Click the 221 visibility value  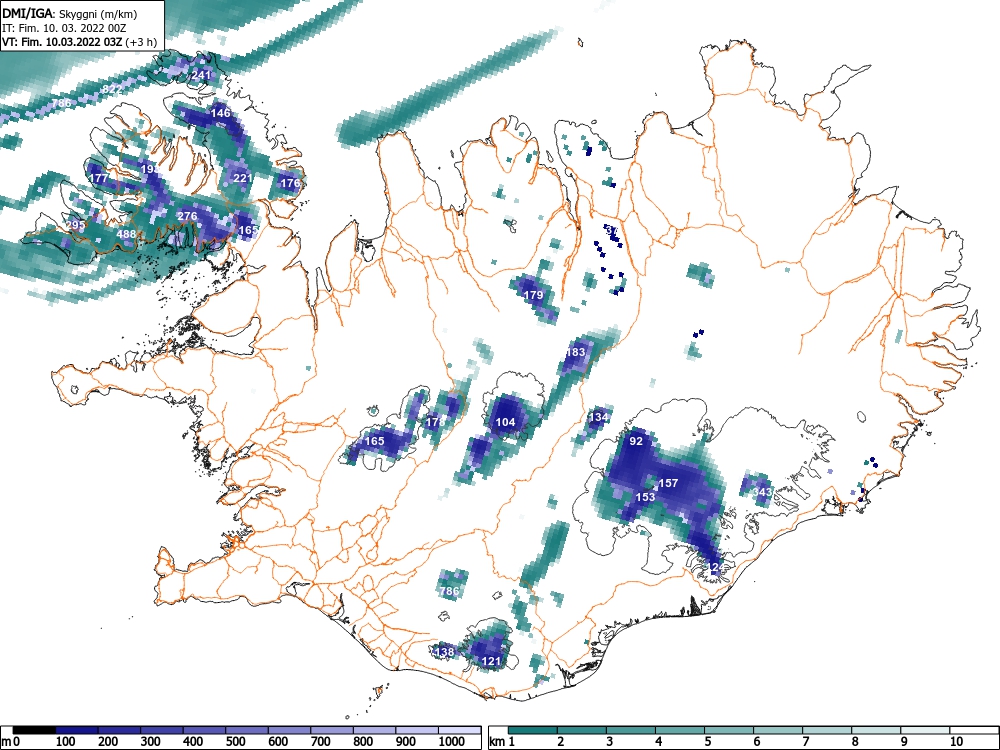point(242,178)
